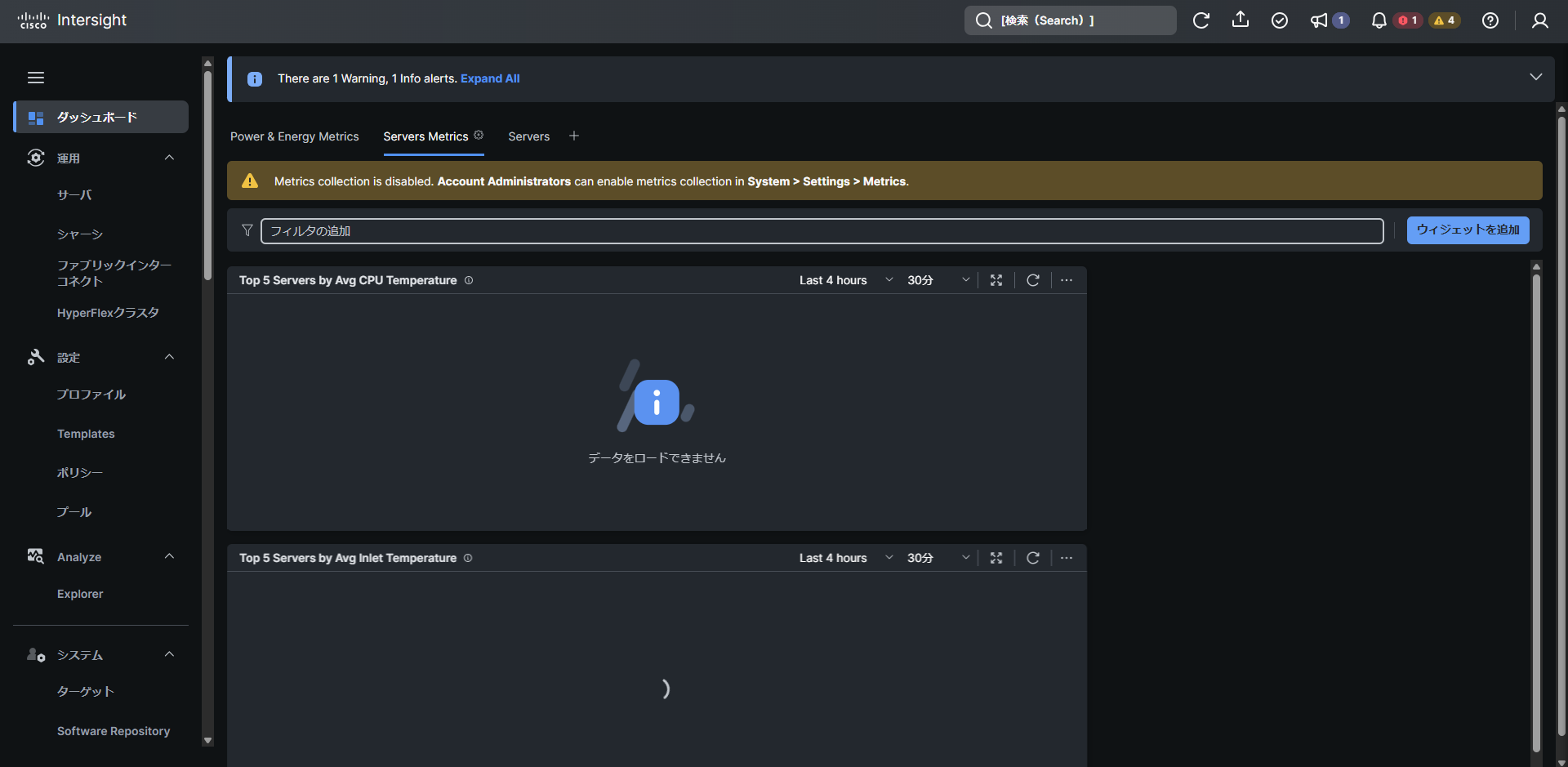Switch to the Servers tab
Screen dimensions: 1568x767
528,136
